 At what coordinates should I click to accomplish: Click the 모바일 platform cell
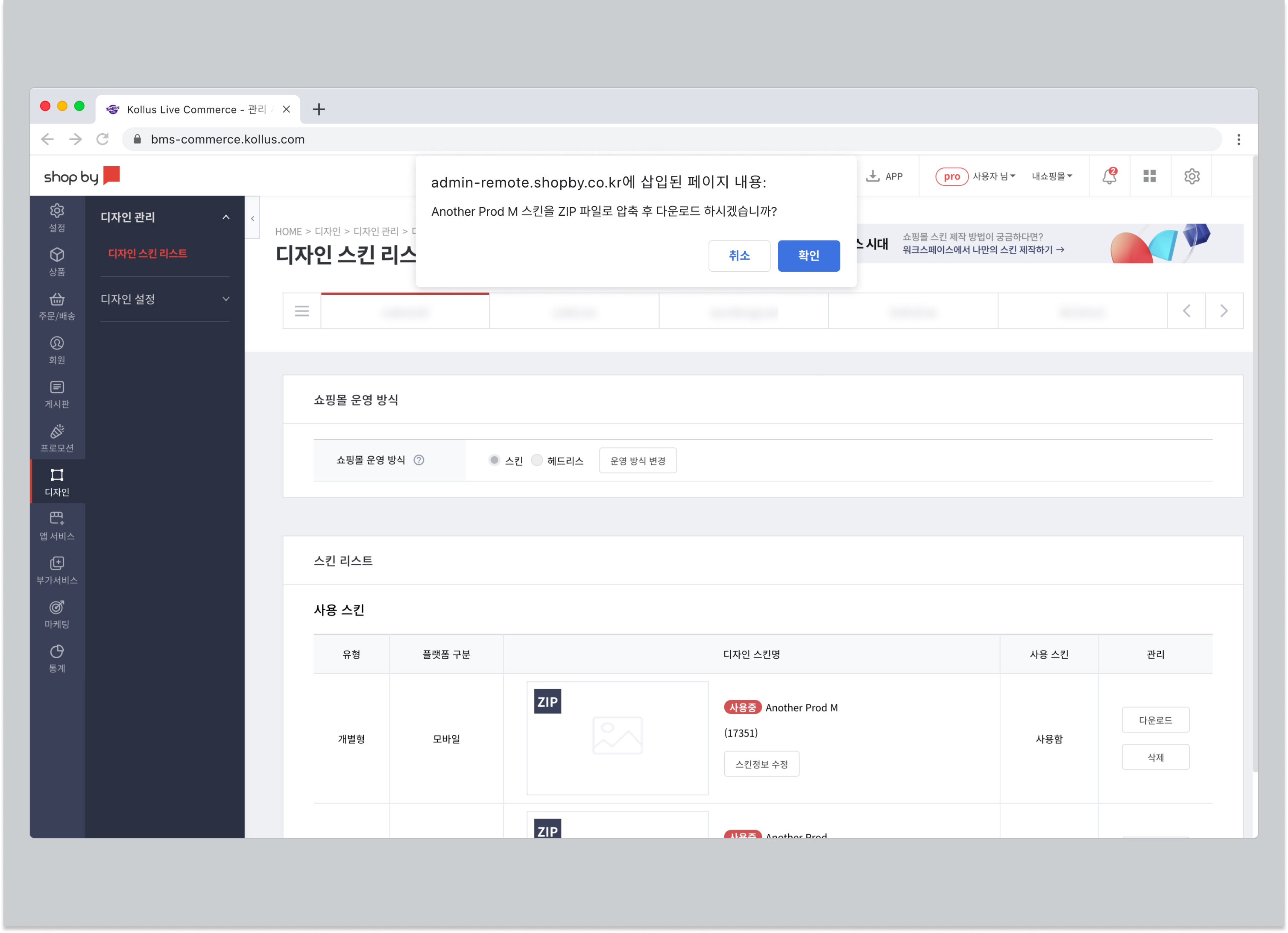446,739
